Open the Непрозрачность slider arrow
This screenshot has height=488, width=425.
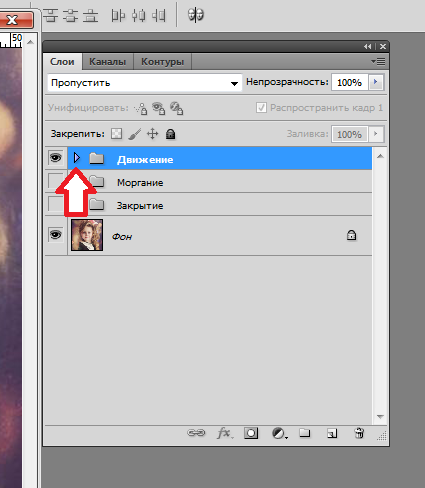click(376, 82)
